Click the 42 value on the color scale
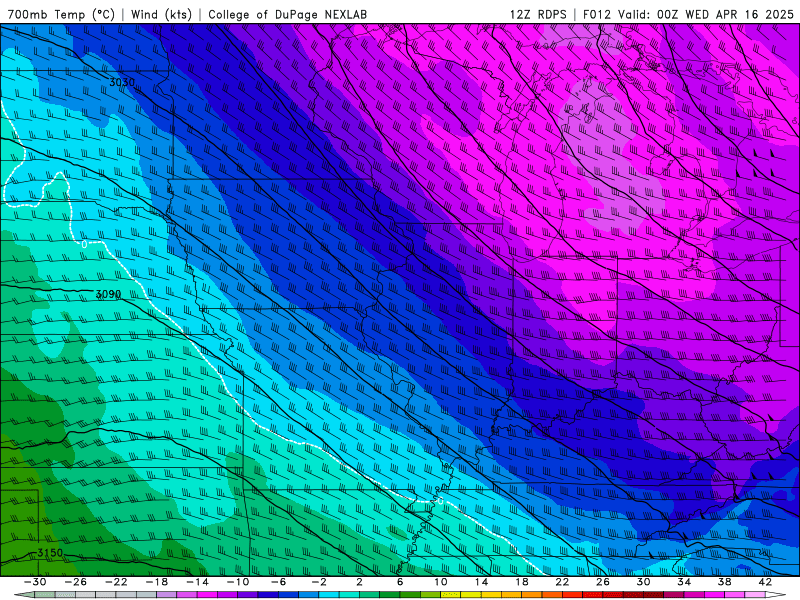Screen dimensions: 800x600 point(765,582)
